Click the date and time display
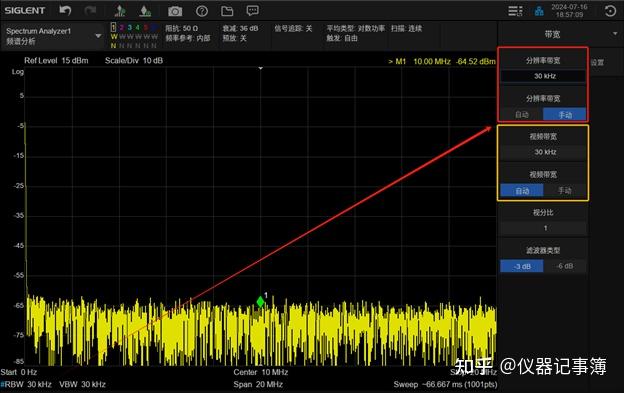This screenshot has width=624, height=393. 569,11
